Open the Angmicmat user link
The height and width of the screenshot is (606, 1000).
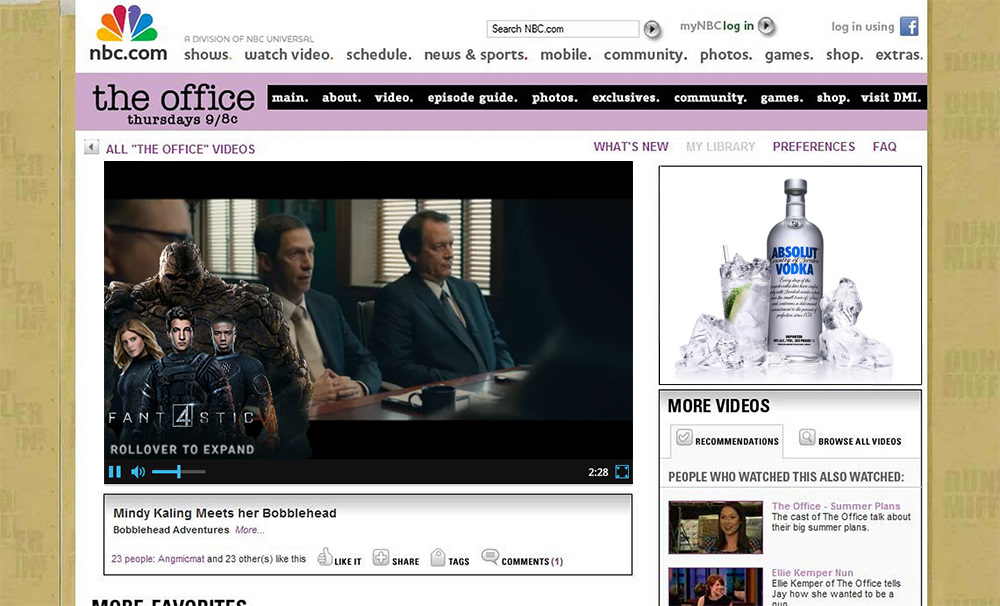pos(181,559)
